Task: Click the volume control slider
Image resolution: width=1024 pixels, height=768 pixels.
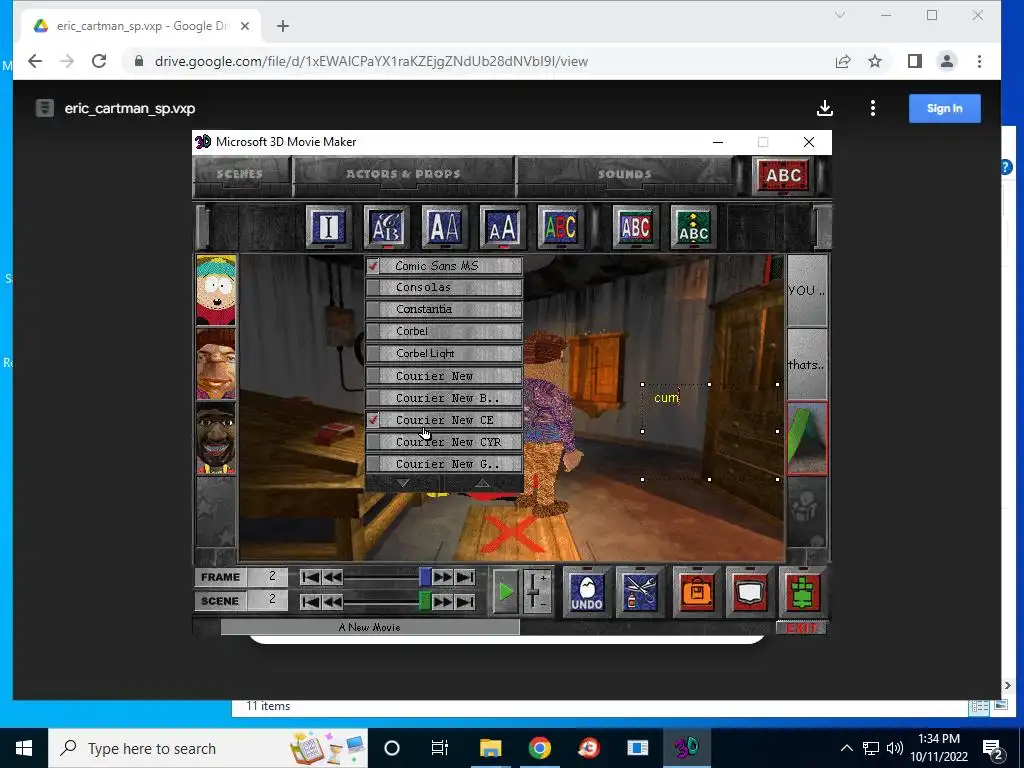Action: (536, 592)
